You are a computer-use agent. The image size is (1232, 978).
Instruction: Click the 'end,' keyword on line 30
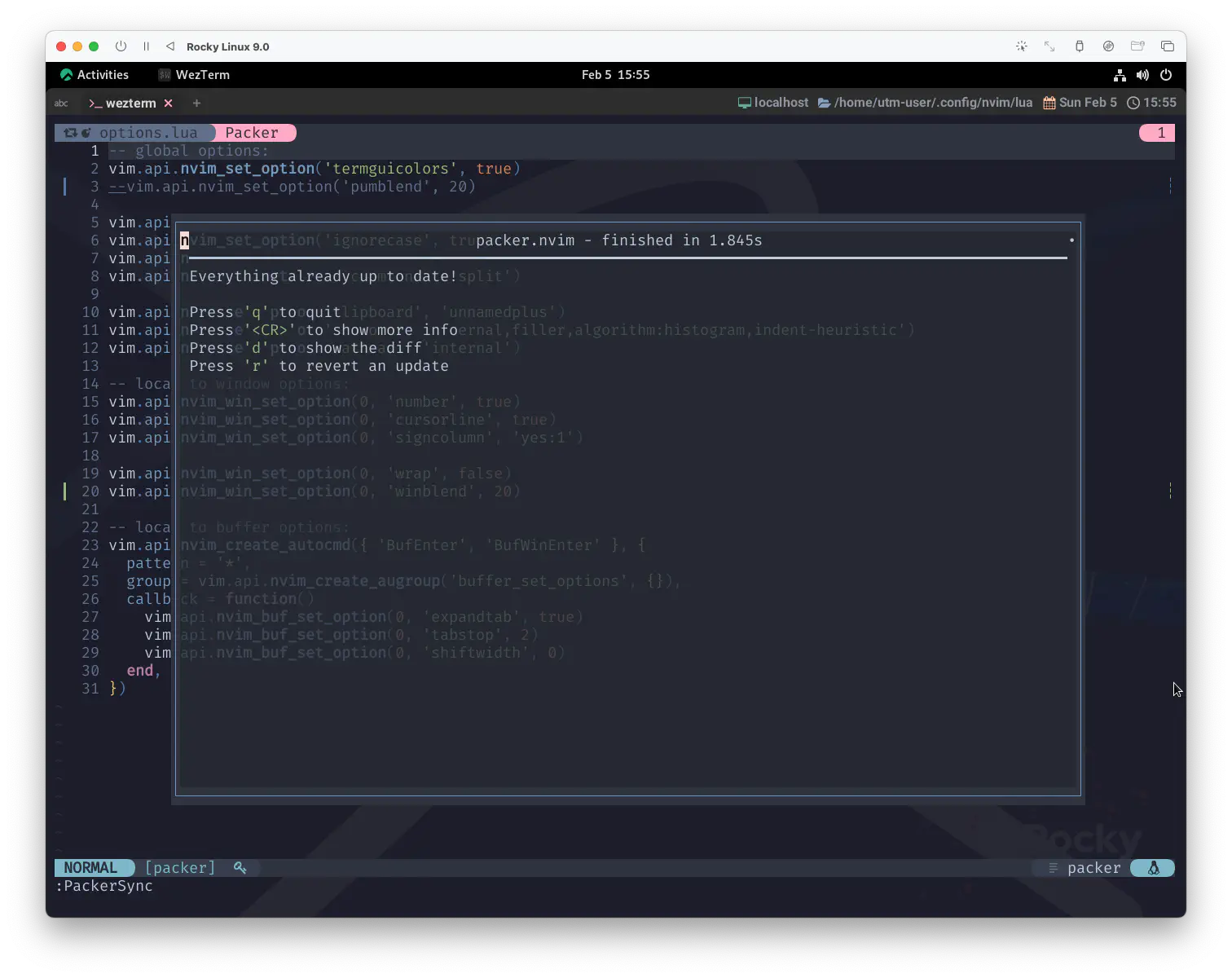point(143,671)
